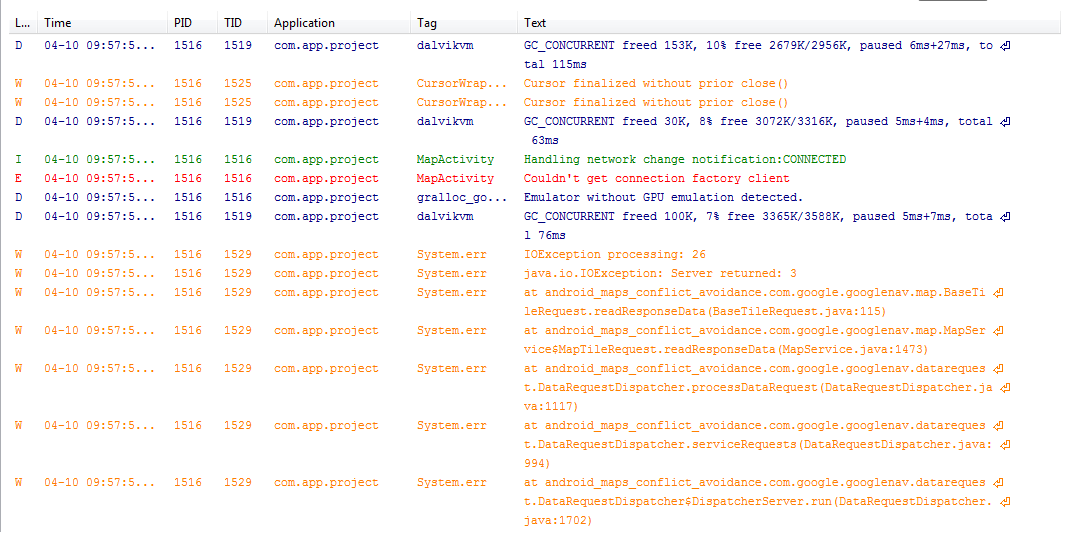Click PID 1516 in the 'Emulator without GPU' row
1068x544 pixels.
188,197
